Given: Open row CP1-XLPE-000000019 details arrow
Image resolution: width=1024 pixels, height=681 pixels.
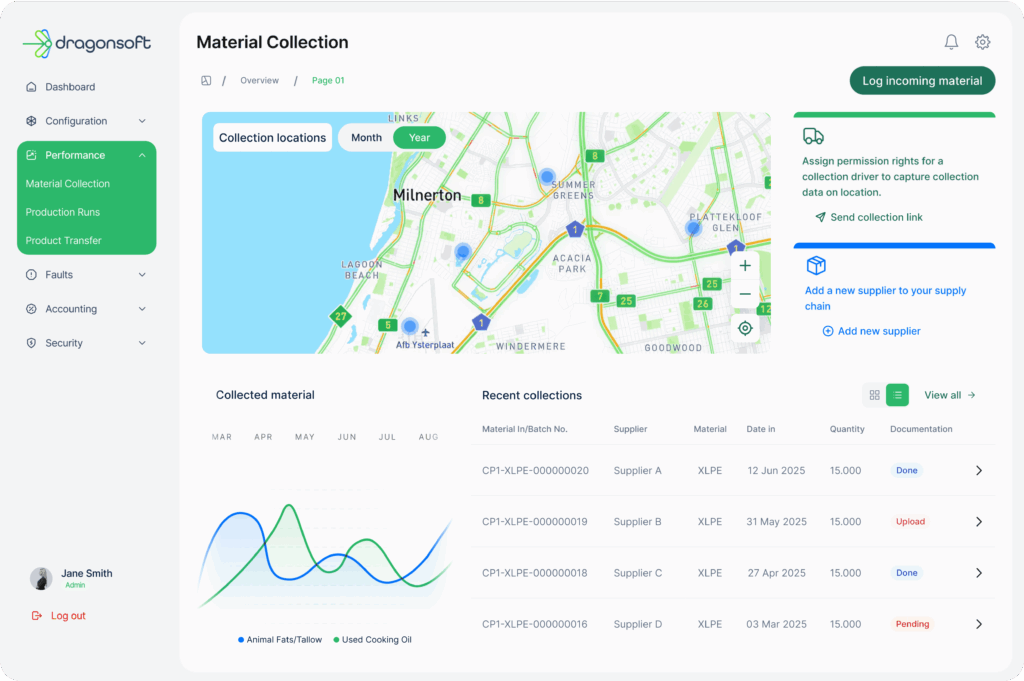Looking at the screenshot, I should (978, 522).
